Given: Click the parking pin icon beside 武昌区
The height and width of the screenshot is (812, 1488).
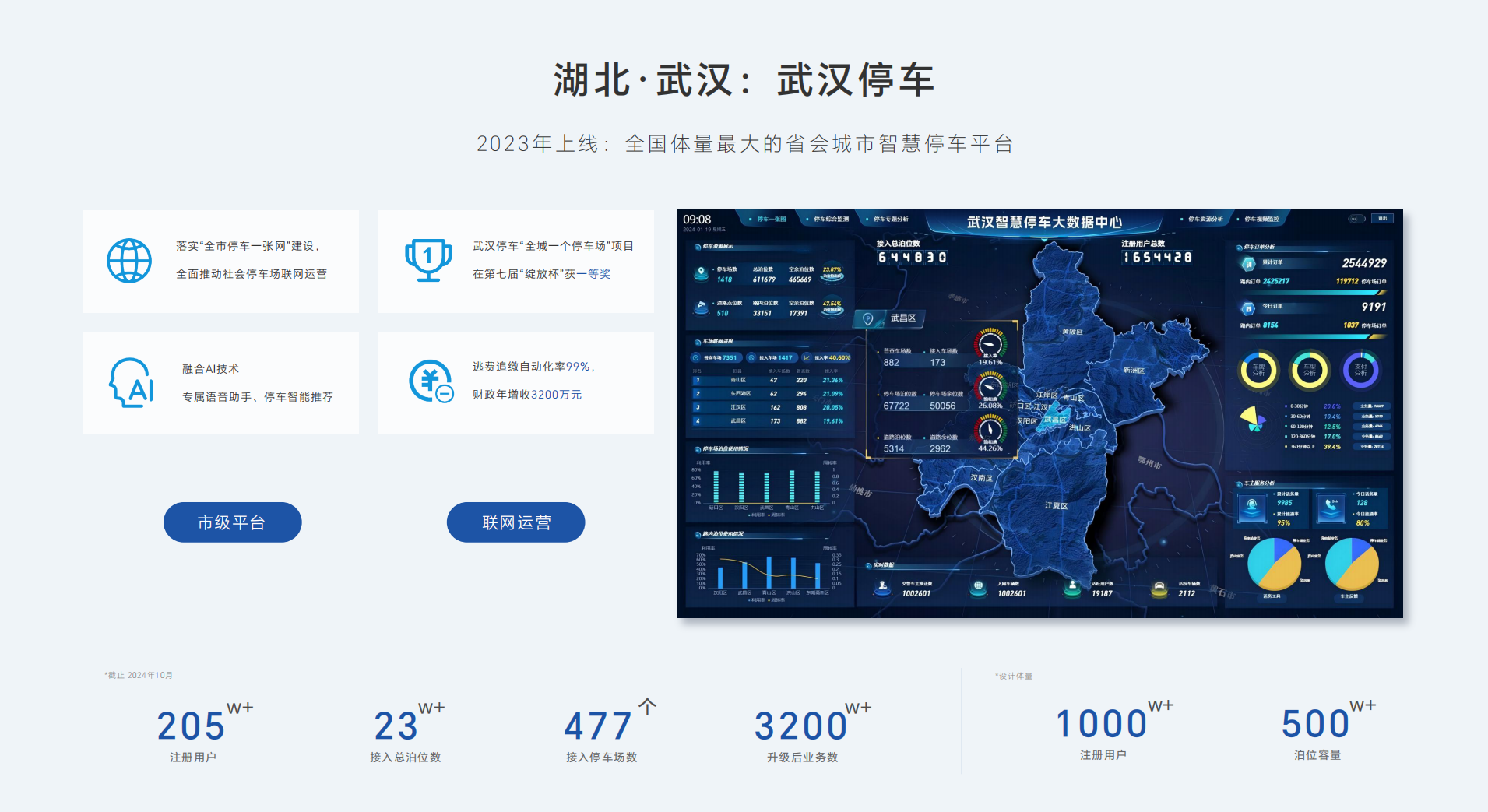Looking at the screenshot, I should click(x=868, y=318).
